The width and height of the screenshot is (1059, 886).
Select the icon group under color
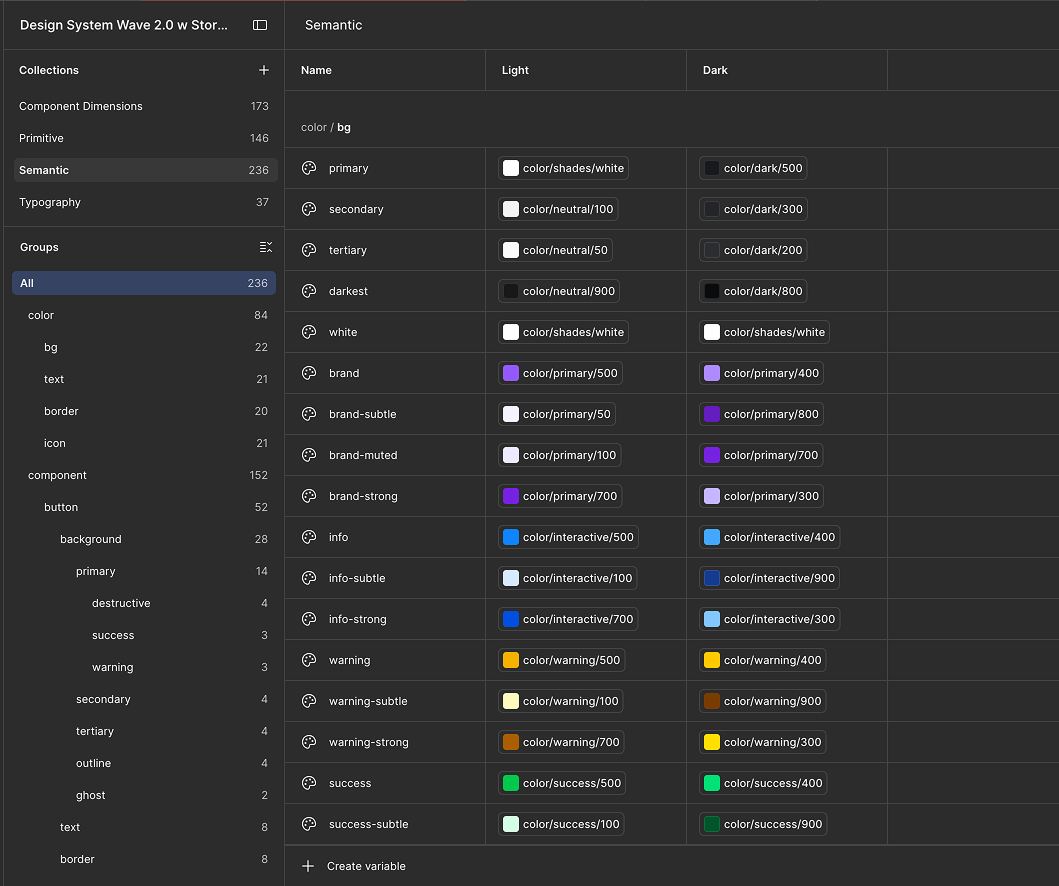(x=144, y=443)
